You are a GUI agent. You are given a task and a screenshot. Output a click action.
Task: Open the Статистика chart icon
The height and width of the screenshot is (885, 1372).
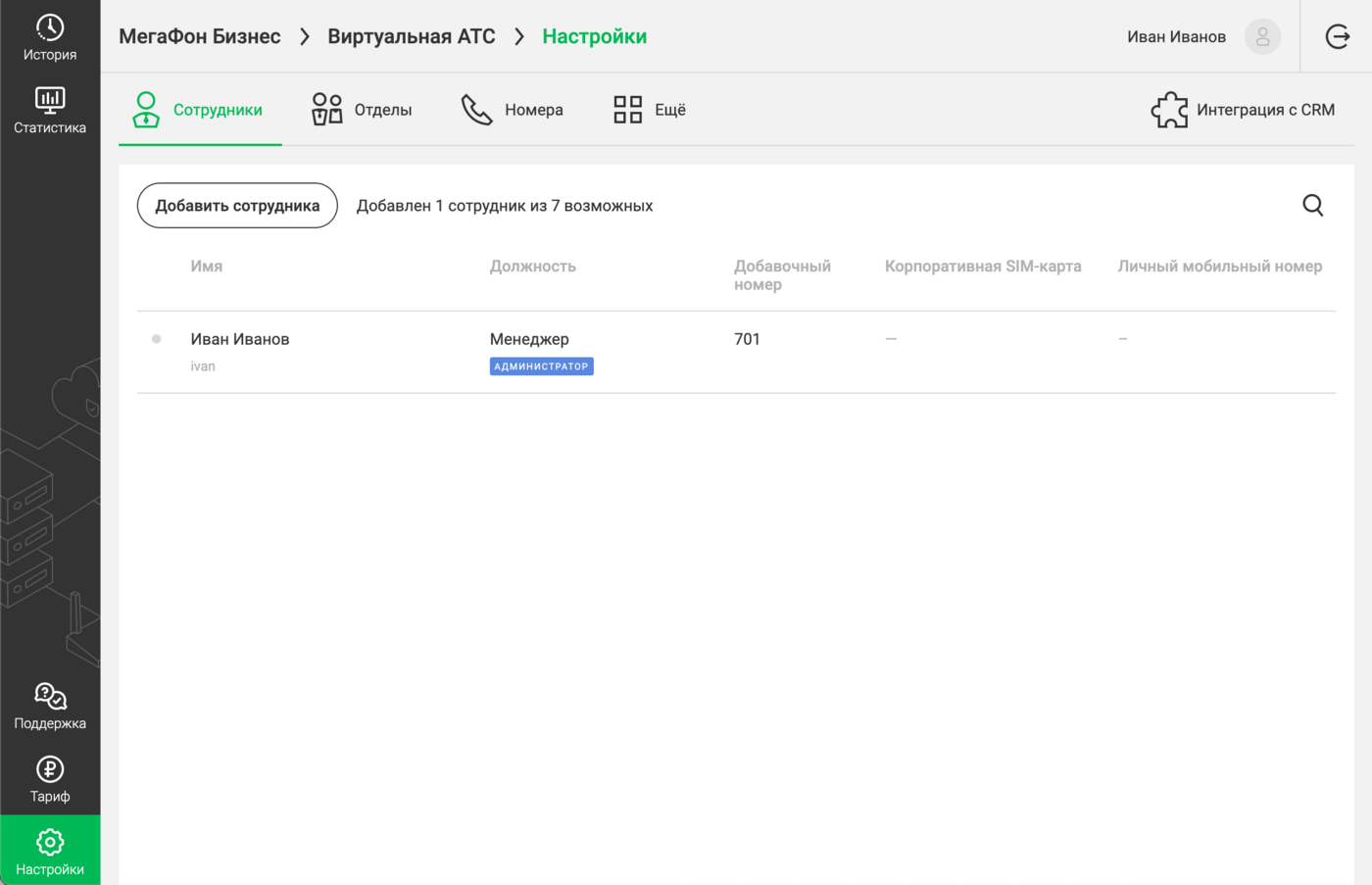coord(50,100)
